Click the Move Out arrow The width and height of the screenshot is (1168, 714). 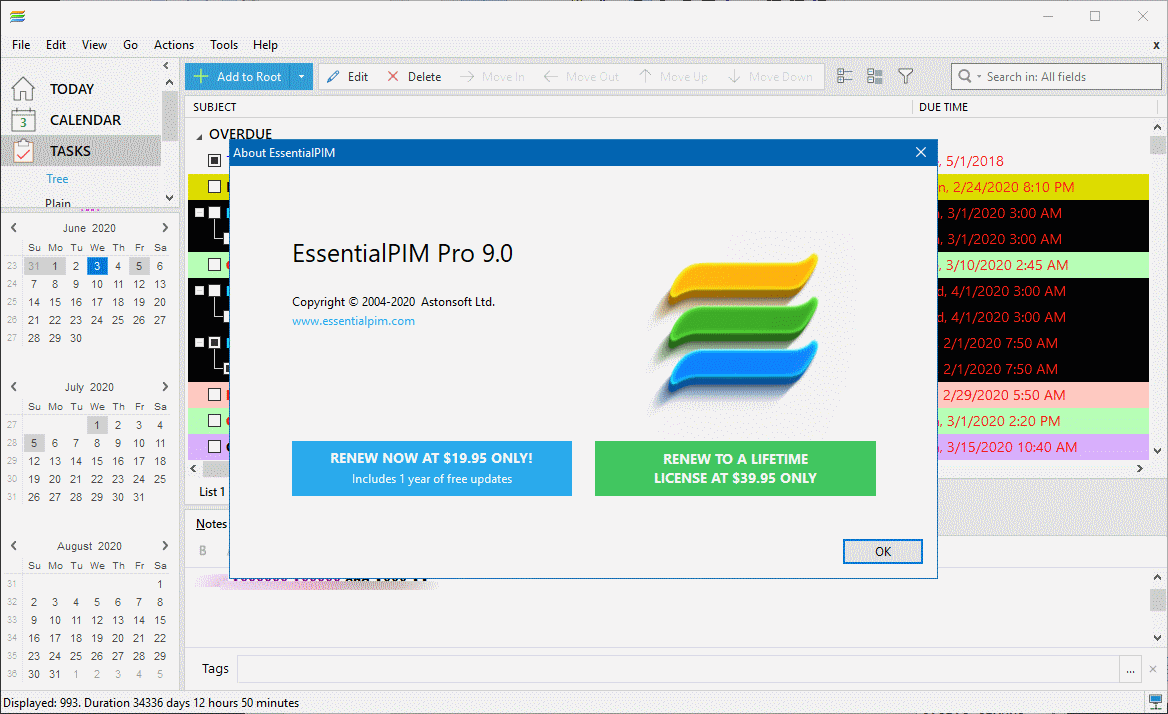[x=550, y=77]
